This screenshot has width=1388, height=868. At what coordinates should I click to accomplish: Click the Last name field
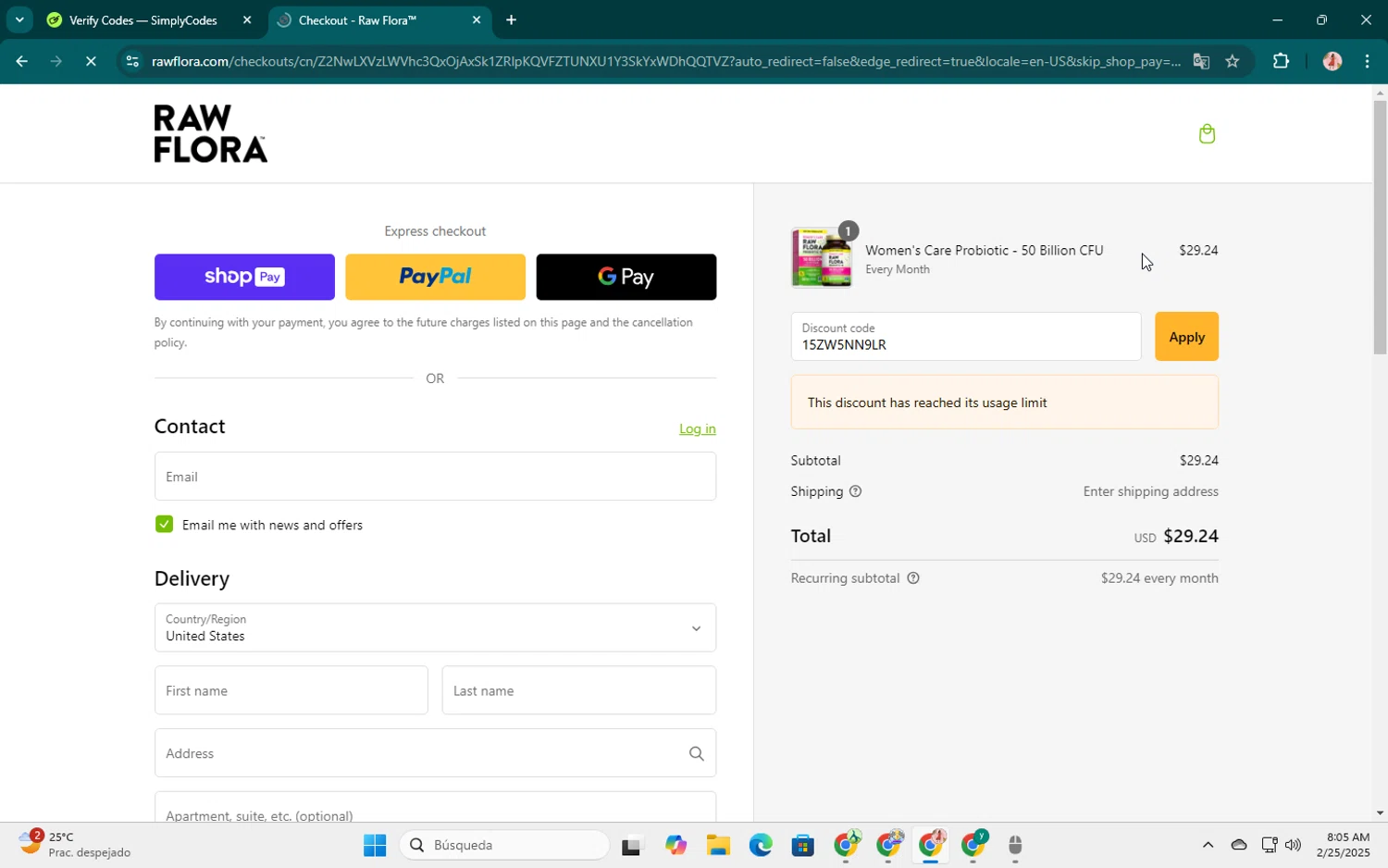(579, 690)
